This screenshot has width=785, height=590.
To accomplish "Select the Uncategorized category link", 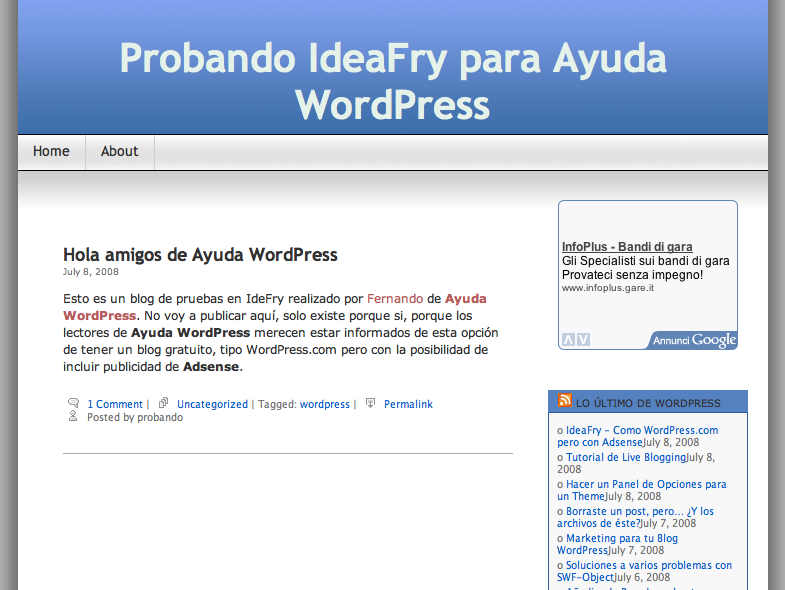I will click(x=212, y=404).
